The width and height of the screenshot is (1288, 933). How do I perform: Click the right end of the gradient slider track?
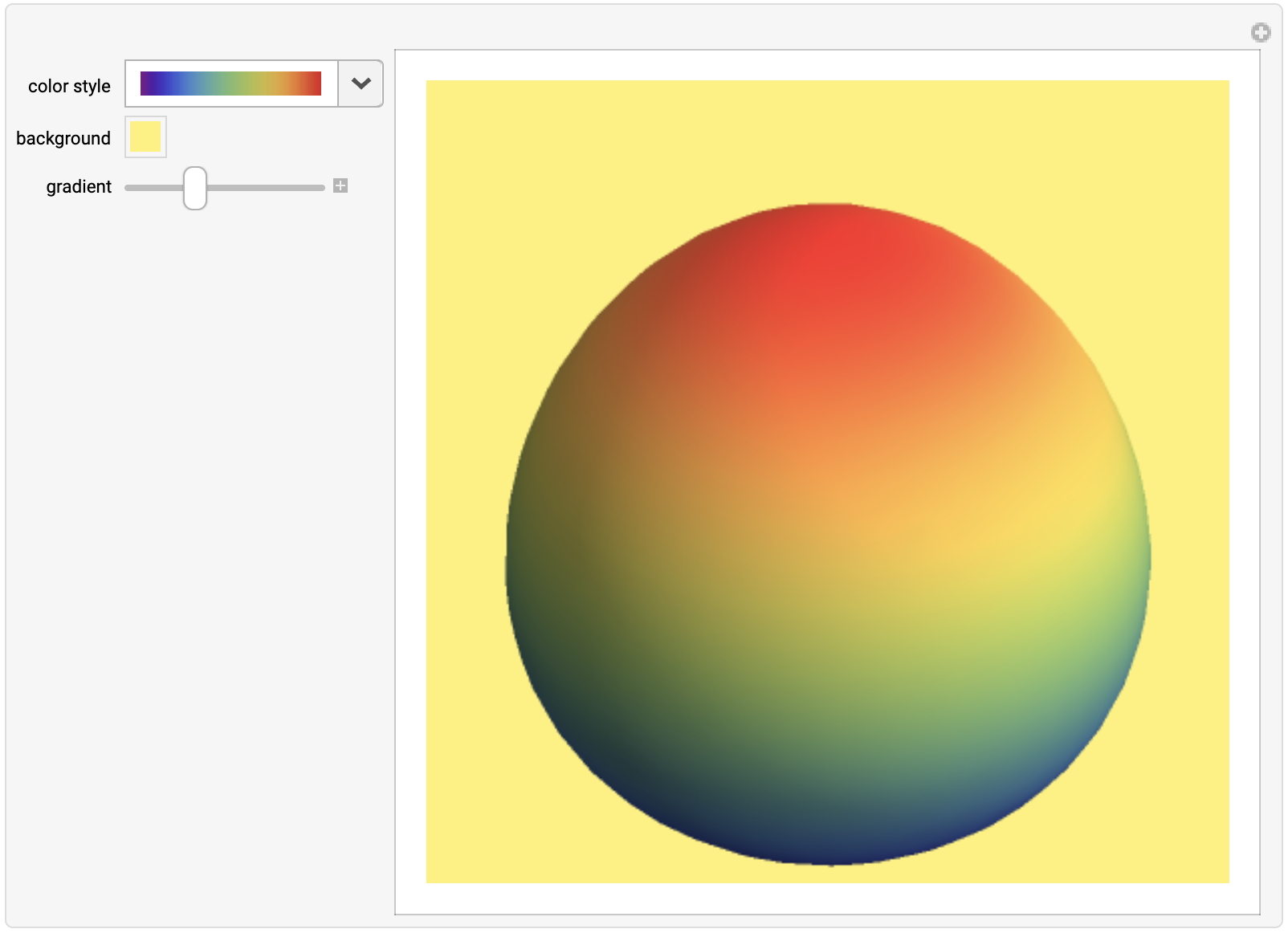click(321, 187)
